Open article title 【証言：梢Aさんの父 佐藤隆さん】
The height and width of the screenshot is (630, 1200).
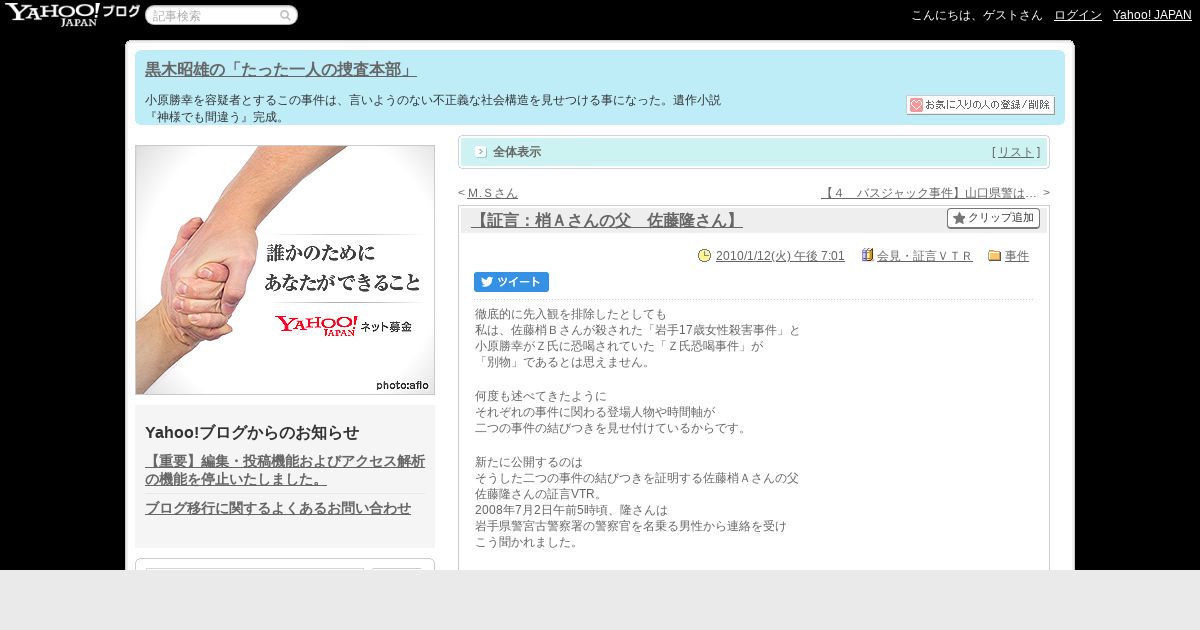(607, 220)
